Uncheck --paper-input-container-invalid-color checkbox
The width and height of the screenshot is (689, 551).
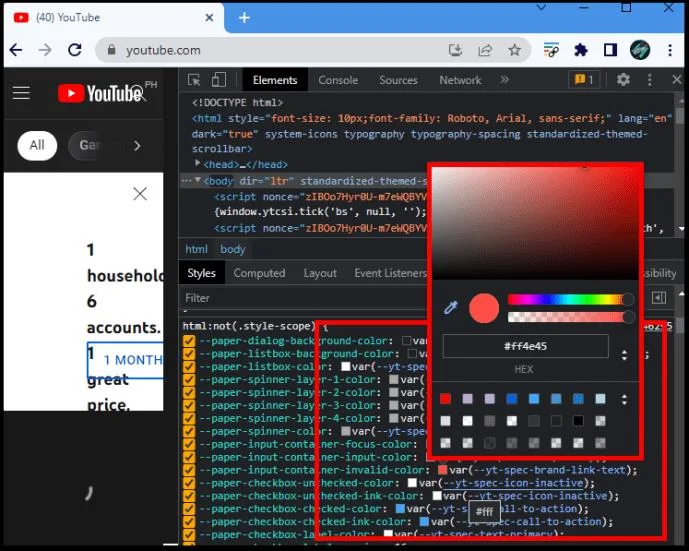click(189, 470)
